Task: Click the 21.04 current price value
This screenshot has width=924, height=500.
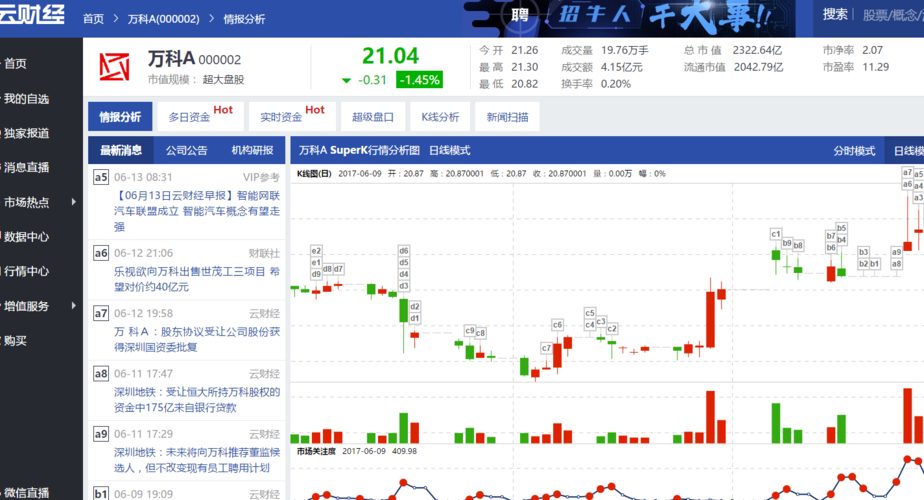Action: click(x=390, y=56)
